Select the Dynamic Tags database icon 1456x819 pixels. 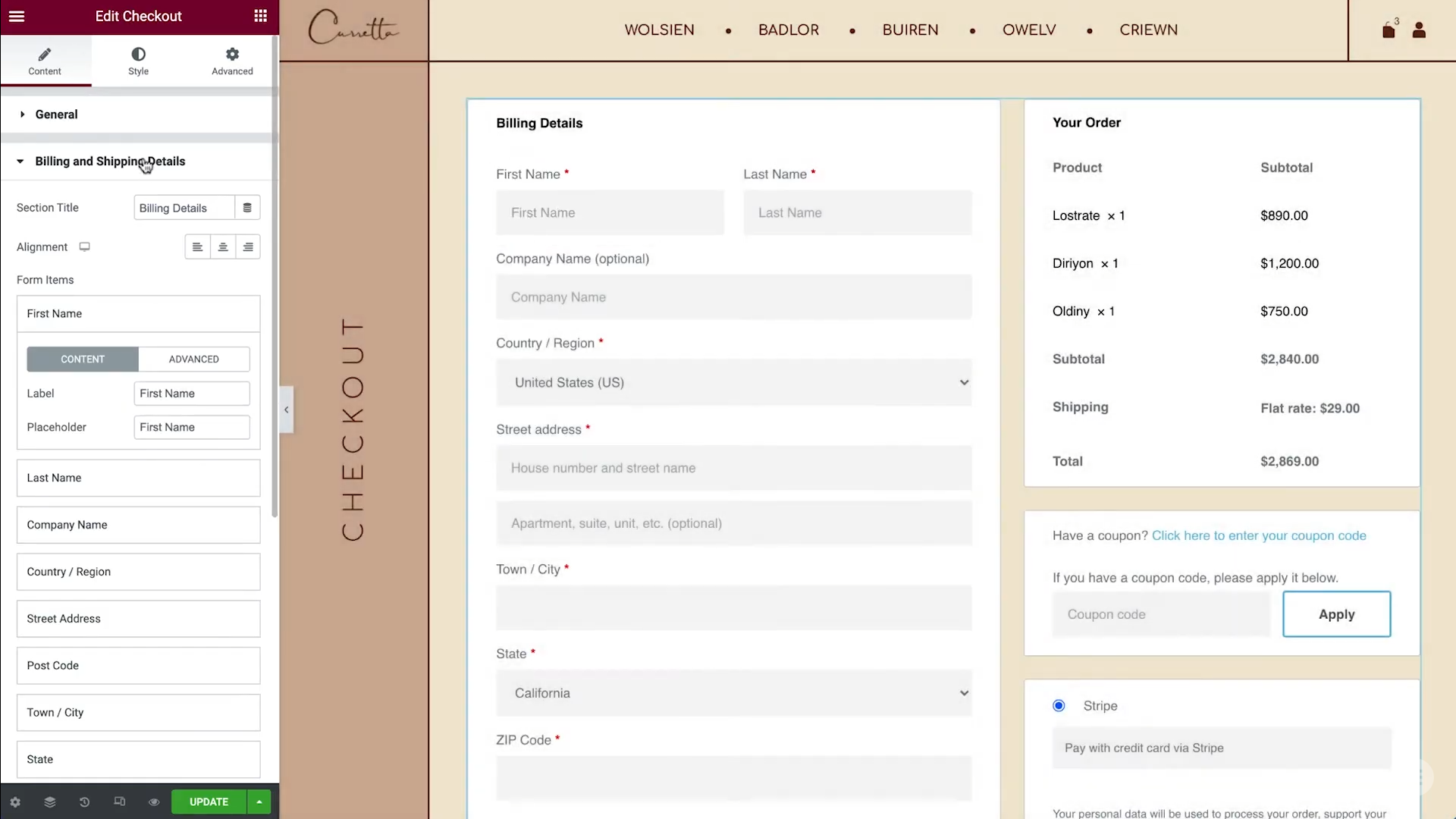247,207
